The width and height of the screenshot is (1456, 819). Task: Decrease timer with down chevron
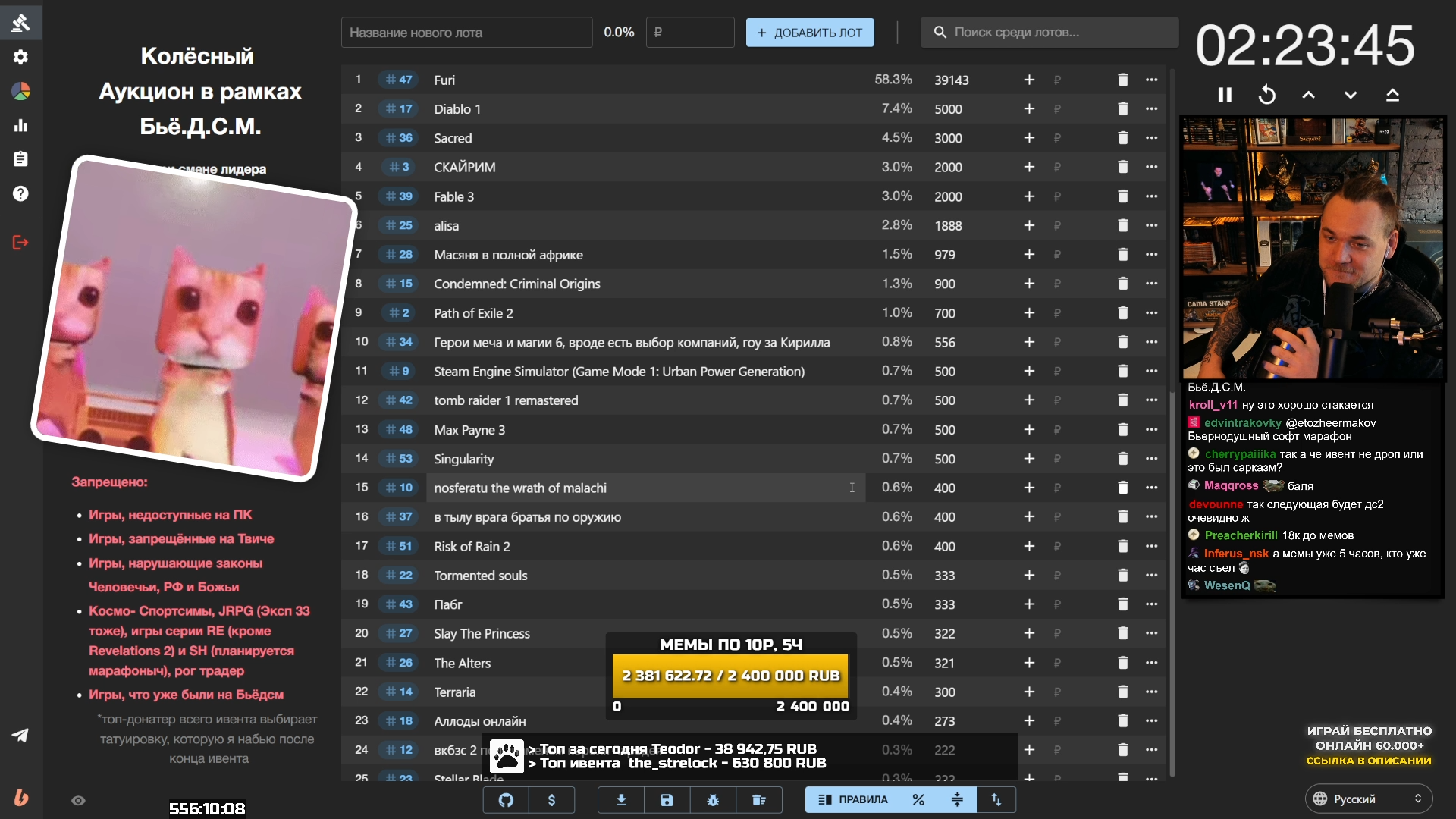(1350, 95)
